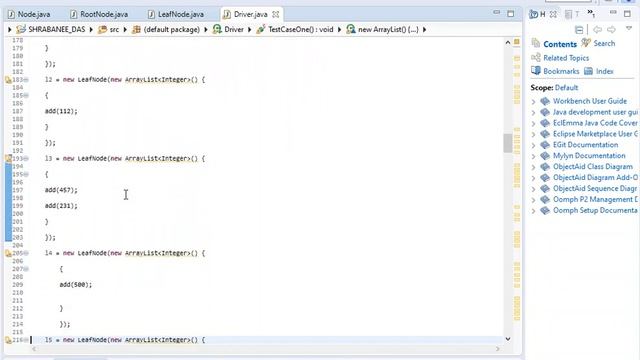
Task: Click the editor scrollbar up arrow
Action: [508, 42]
